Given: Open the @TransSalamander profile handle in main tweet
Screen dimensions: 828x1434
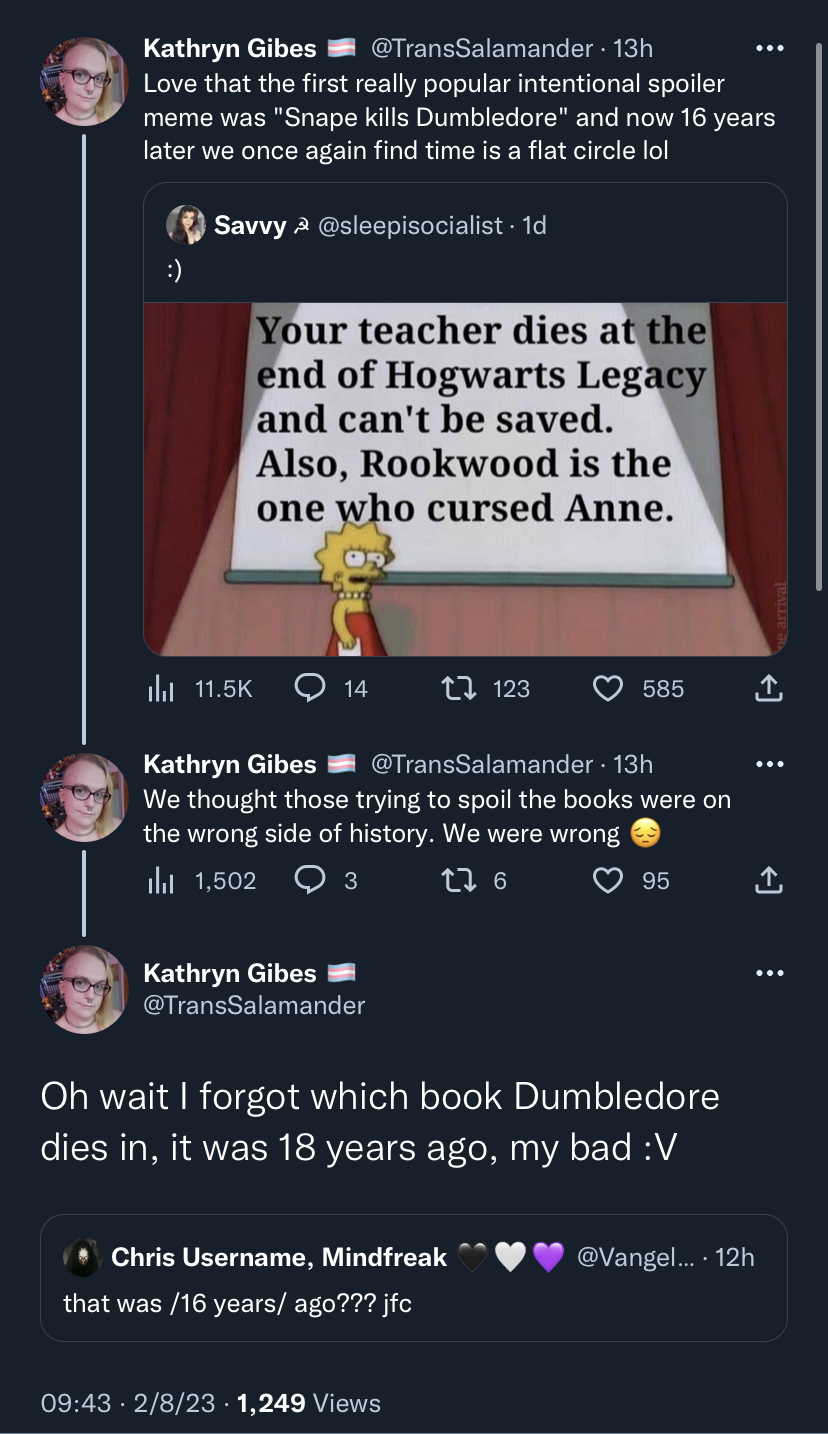Looking at the screenshot, I should coord(254,1005).
